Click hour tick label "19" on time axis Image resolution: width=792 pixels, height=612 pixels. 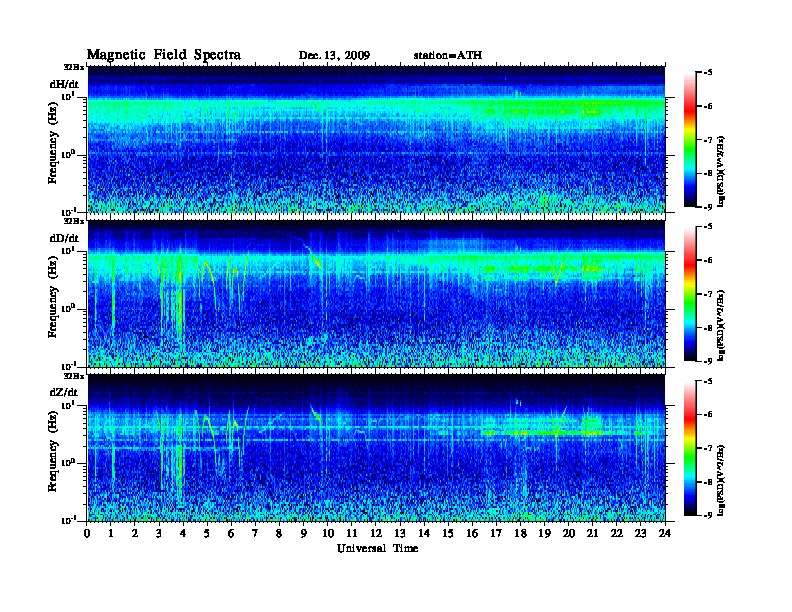544,534
